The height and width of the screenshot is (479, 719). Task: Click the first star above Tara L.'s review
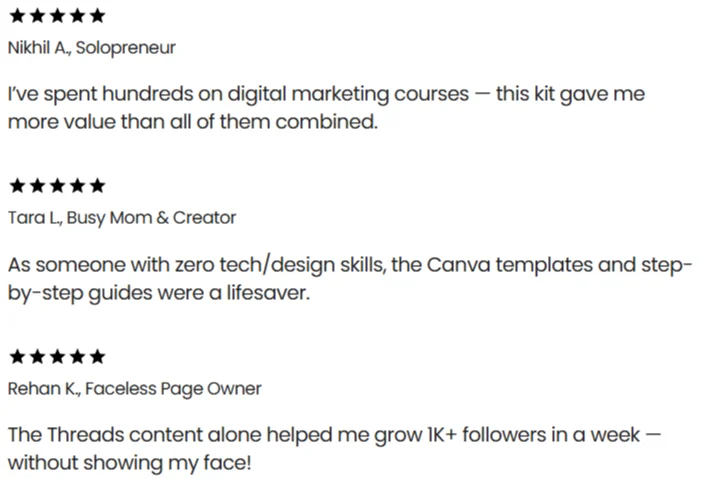[16, 186]
